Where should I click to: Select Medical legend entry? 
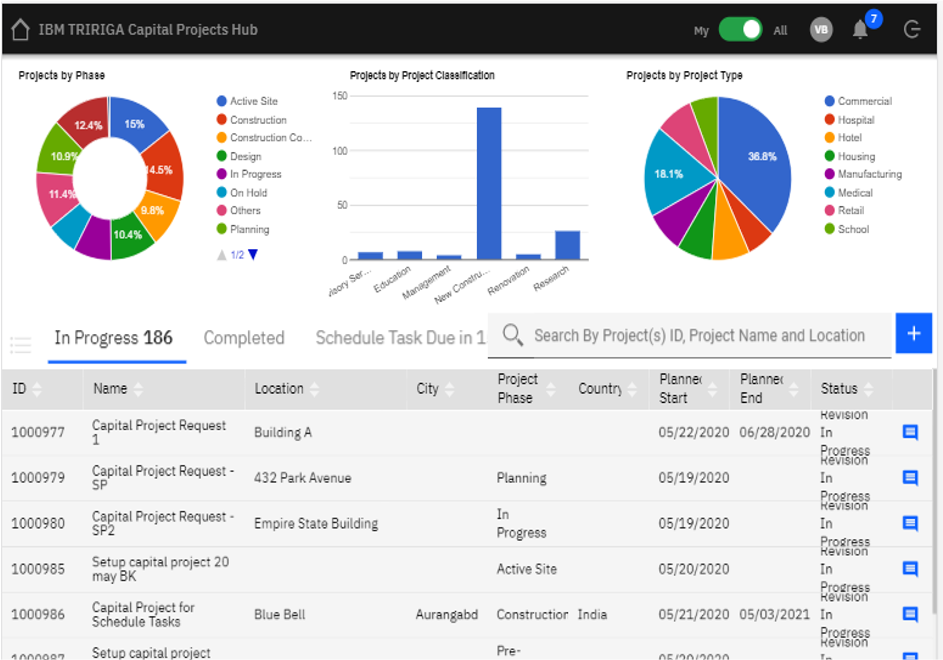[x=849, y=193]
